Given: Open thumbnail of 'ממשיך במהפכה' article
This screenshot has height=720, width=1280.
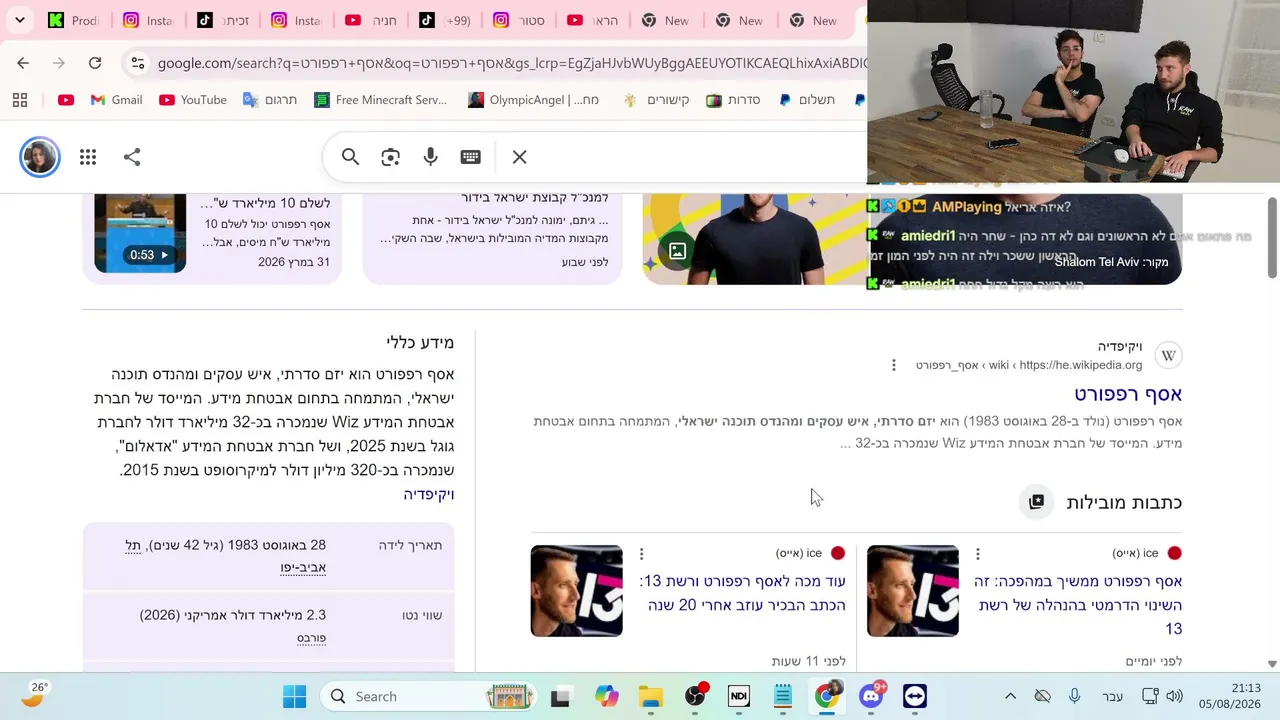Looking at the screenshot, I should click(913, 591).
